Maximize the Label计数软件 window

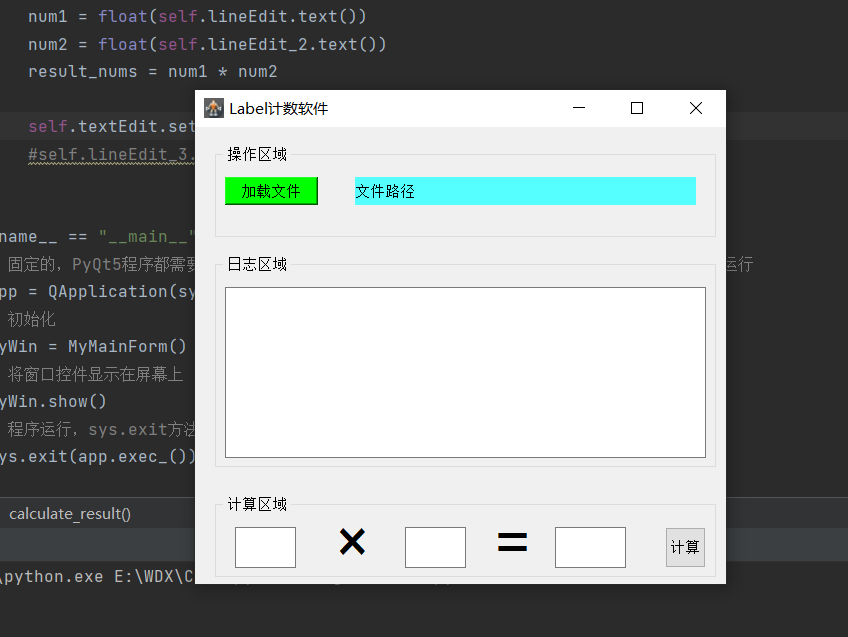click(637, 108)
